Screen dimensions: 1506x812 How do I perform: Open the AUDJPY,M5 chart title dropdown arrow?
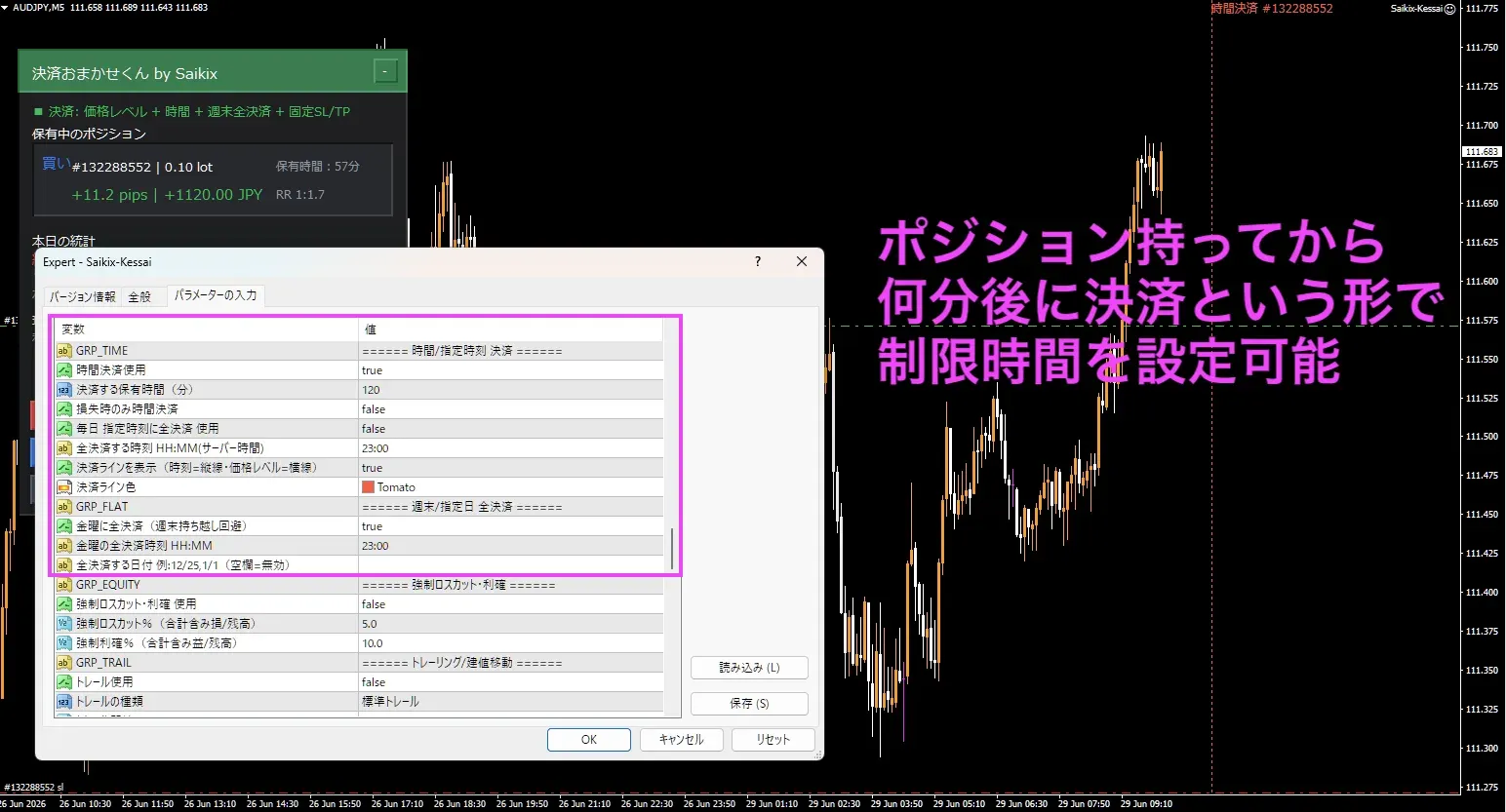(x=6, y=8)
